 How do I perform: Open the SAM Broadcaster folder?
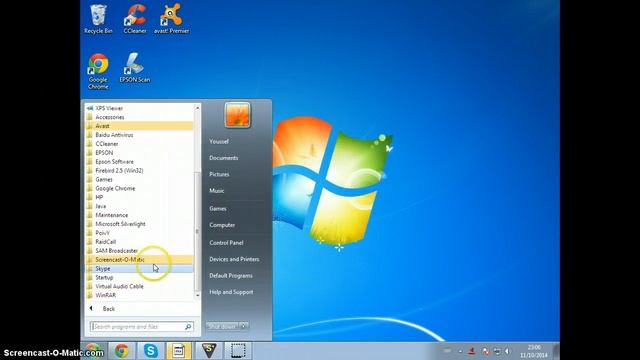click(x=139, y=251)
